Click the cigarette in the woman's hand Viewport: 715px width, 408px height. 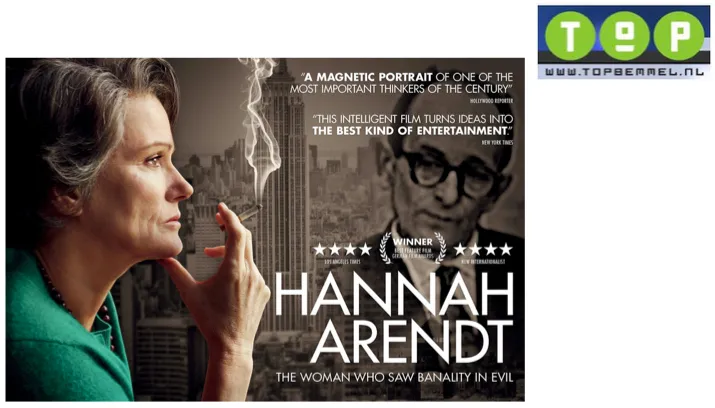tap(250, 213)
